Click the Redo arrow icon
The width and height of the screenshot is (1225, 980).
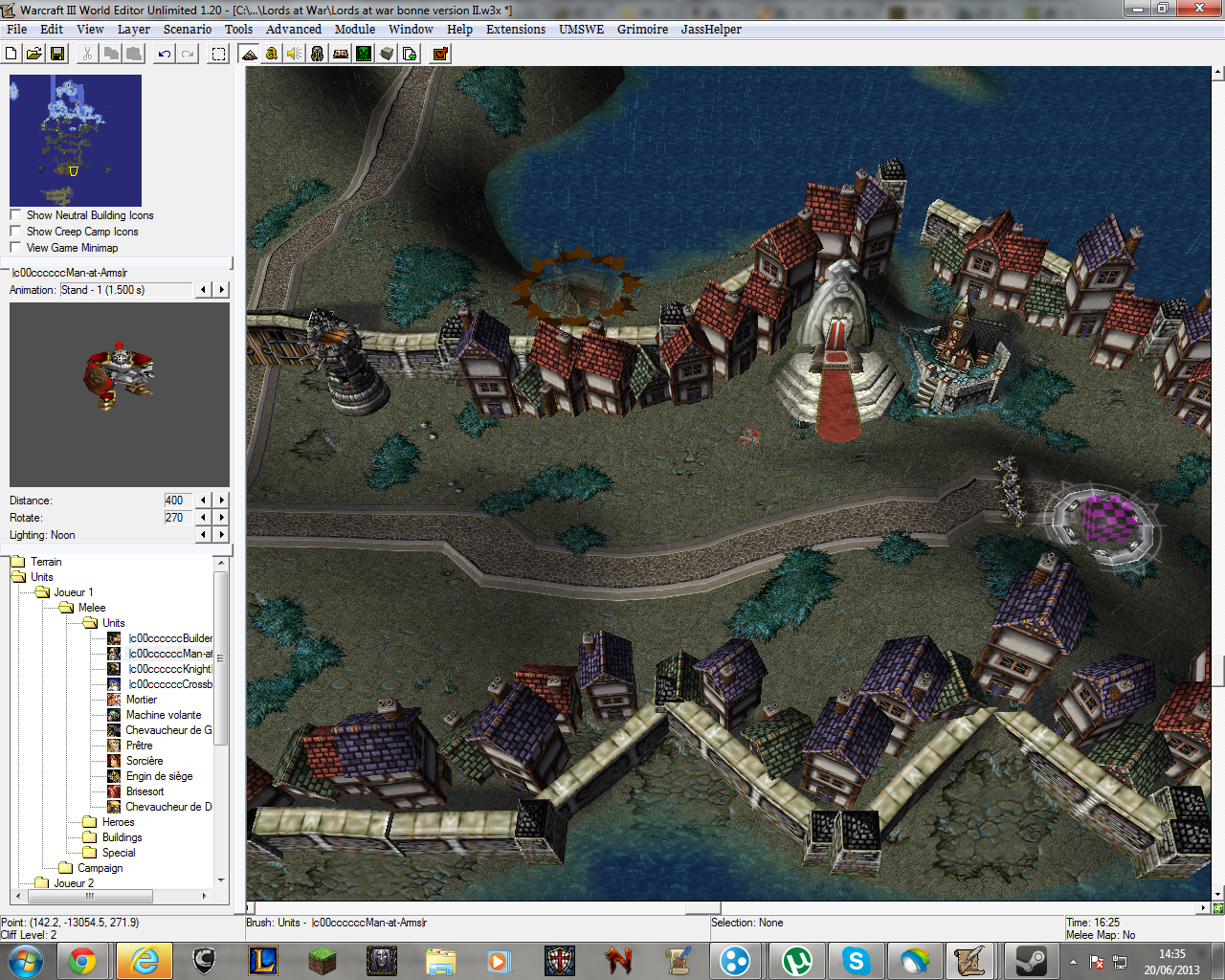[188, 54]
